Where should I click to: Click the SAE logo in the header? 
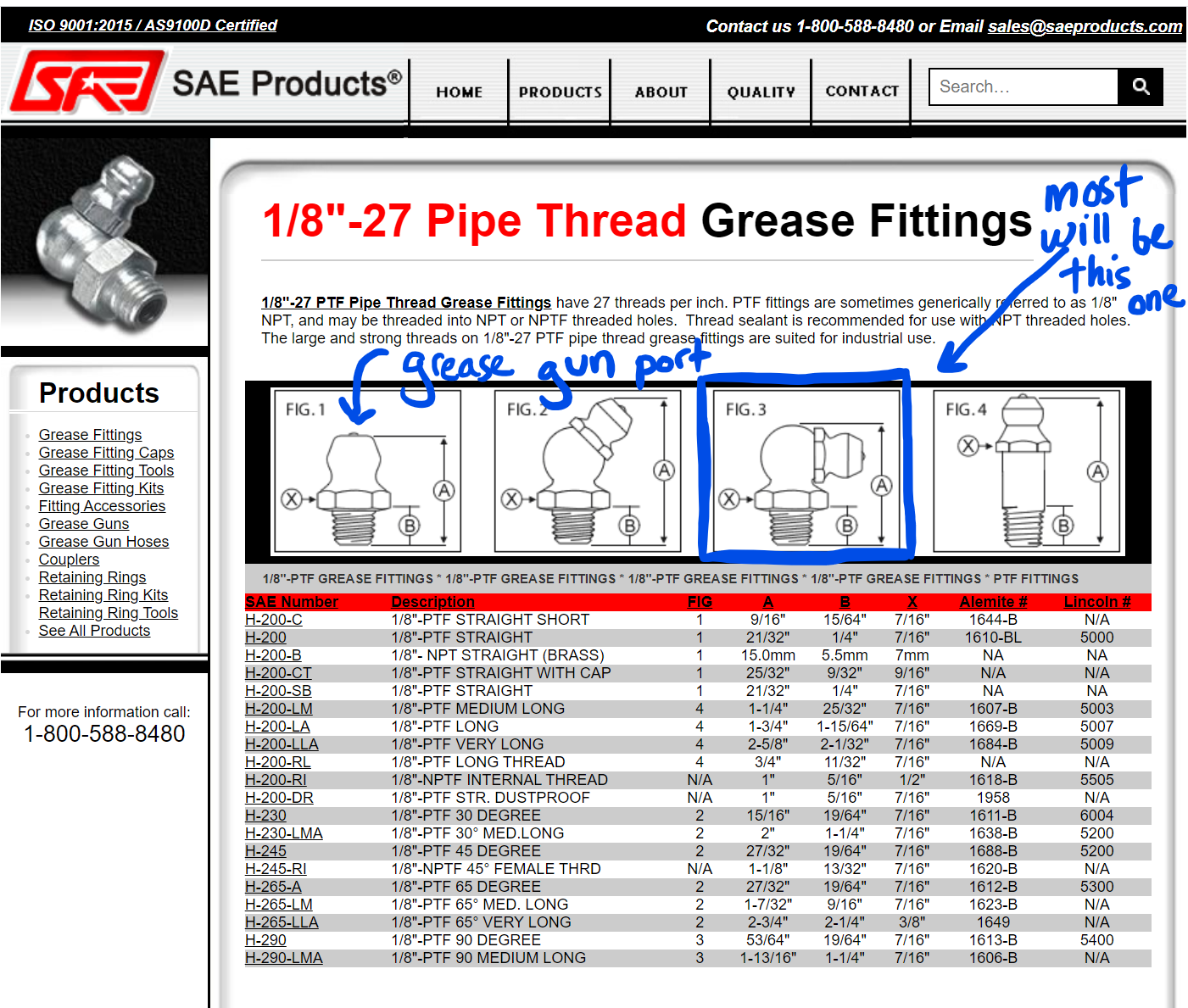pos(86,82)
